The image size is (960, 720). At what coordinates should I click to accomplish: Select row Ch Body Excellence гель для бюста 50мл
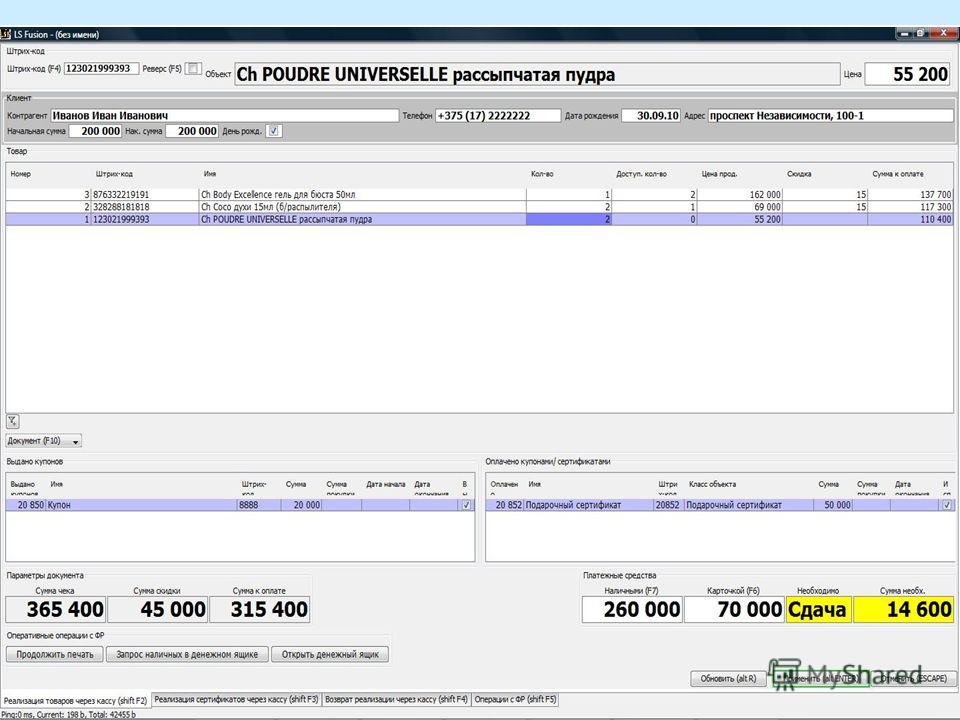click(x=479, y=195)
